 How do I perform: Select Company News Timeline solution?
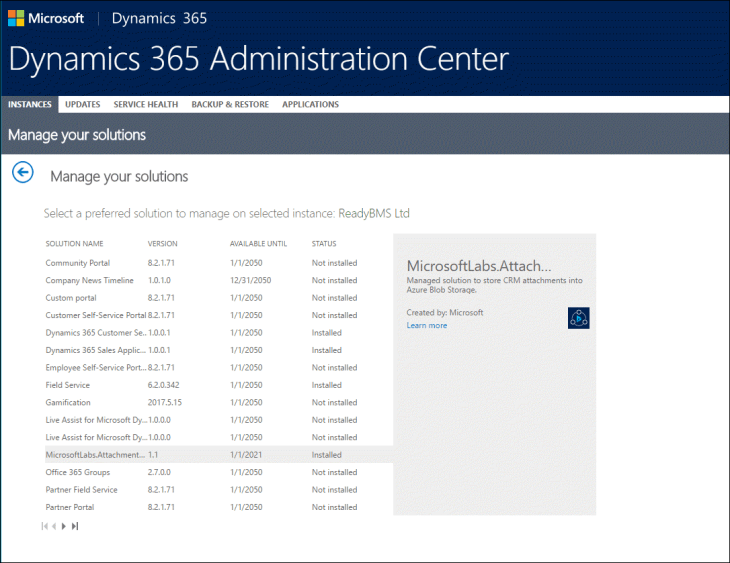219,280
